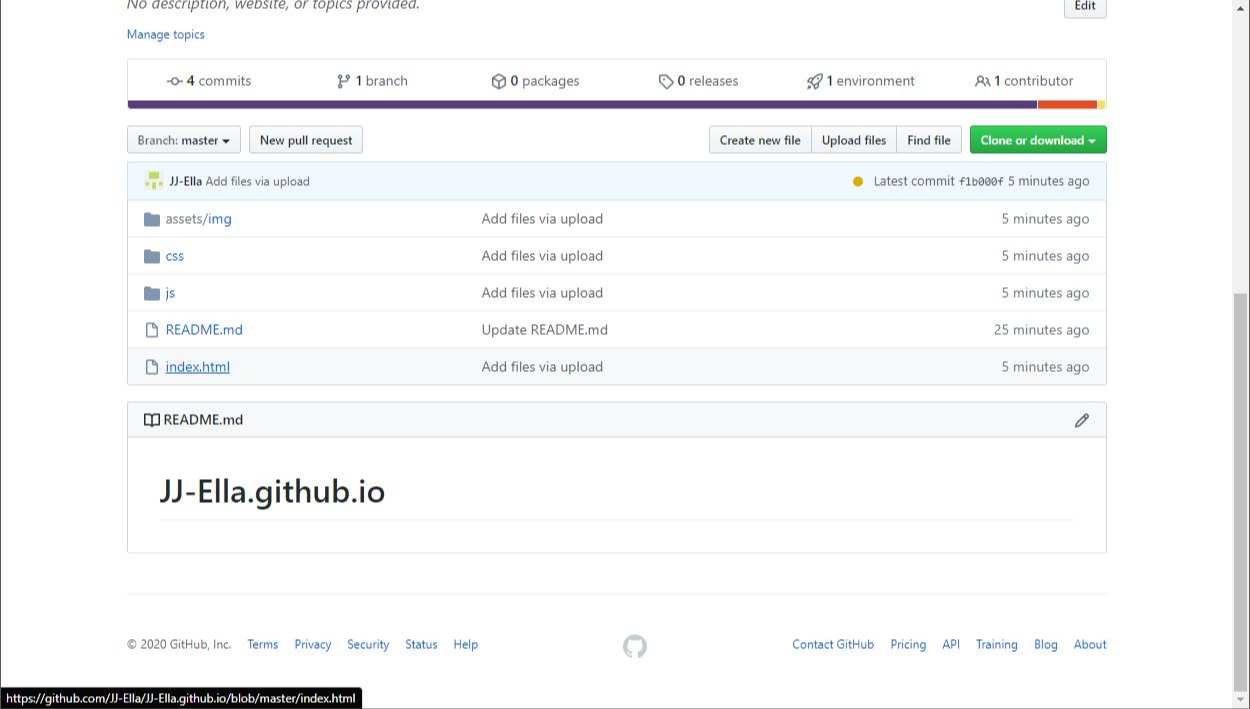The width and height of the screenshot is (1250, 709).
Task: Click the scrollbar down arrow
Action: 1241,700
